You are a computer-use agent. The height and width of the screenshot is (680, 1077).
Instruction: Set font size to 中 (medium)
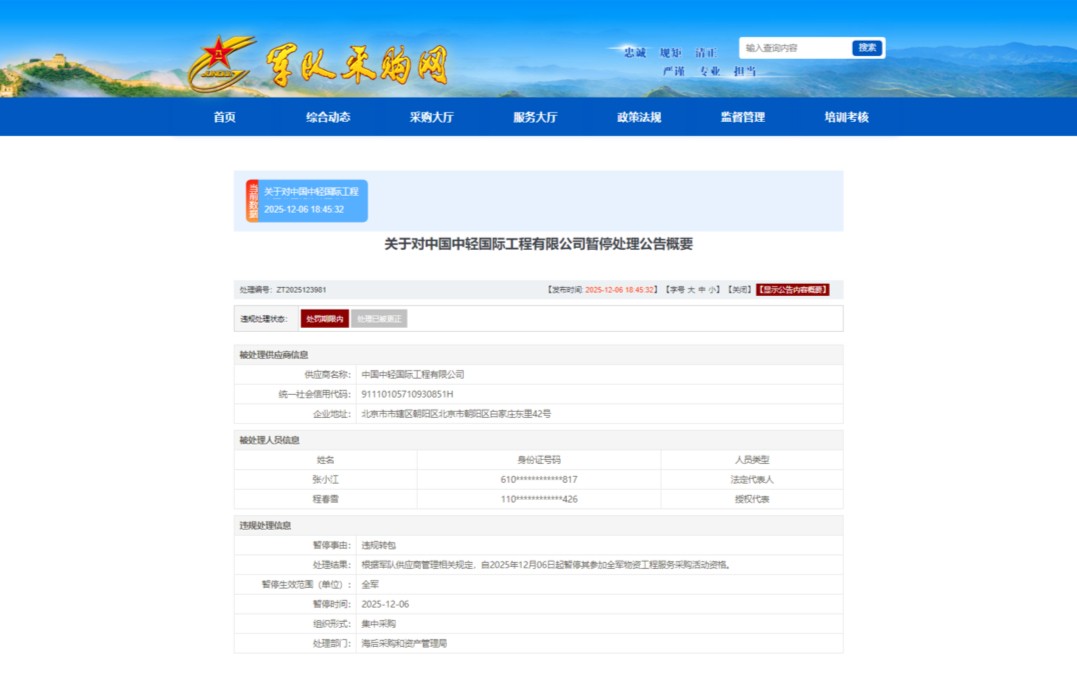(702, 290)
